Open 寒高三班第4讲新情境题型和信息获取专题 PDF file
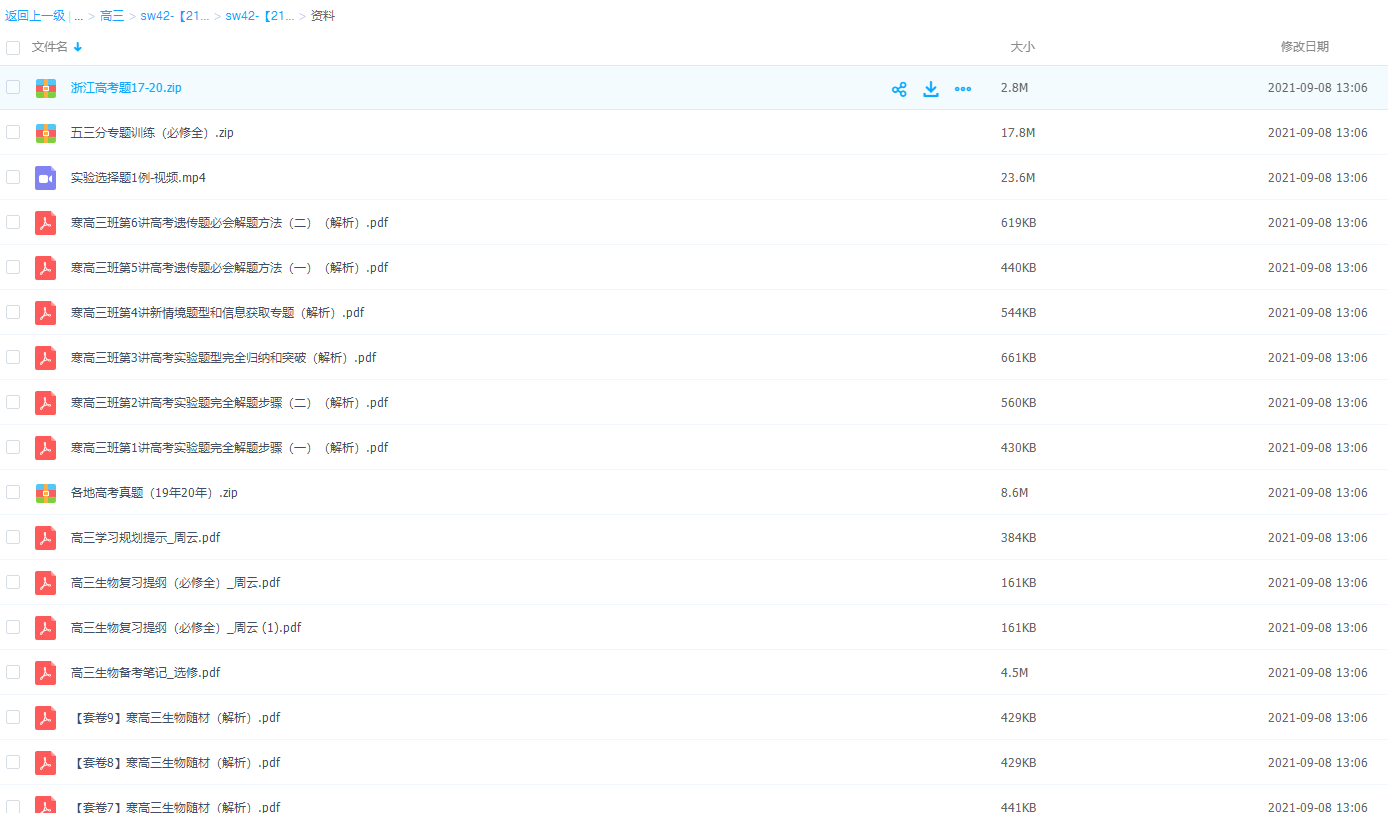This screenshot has width=1388, height=813. pos(217,313)
